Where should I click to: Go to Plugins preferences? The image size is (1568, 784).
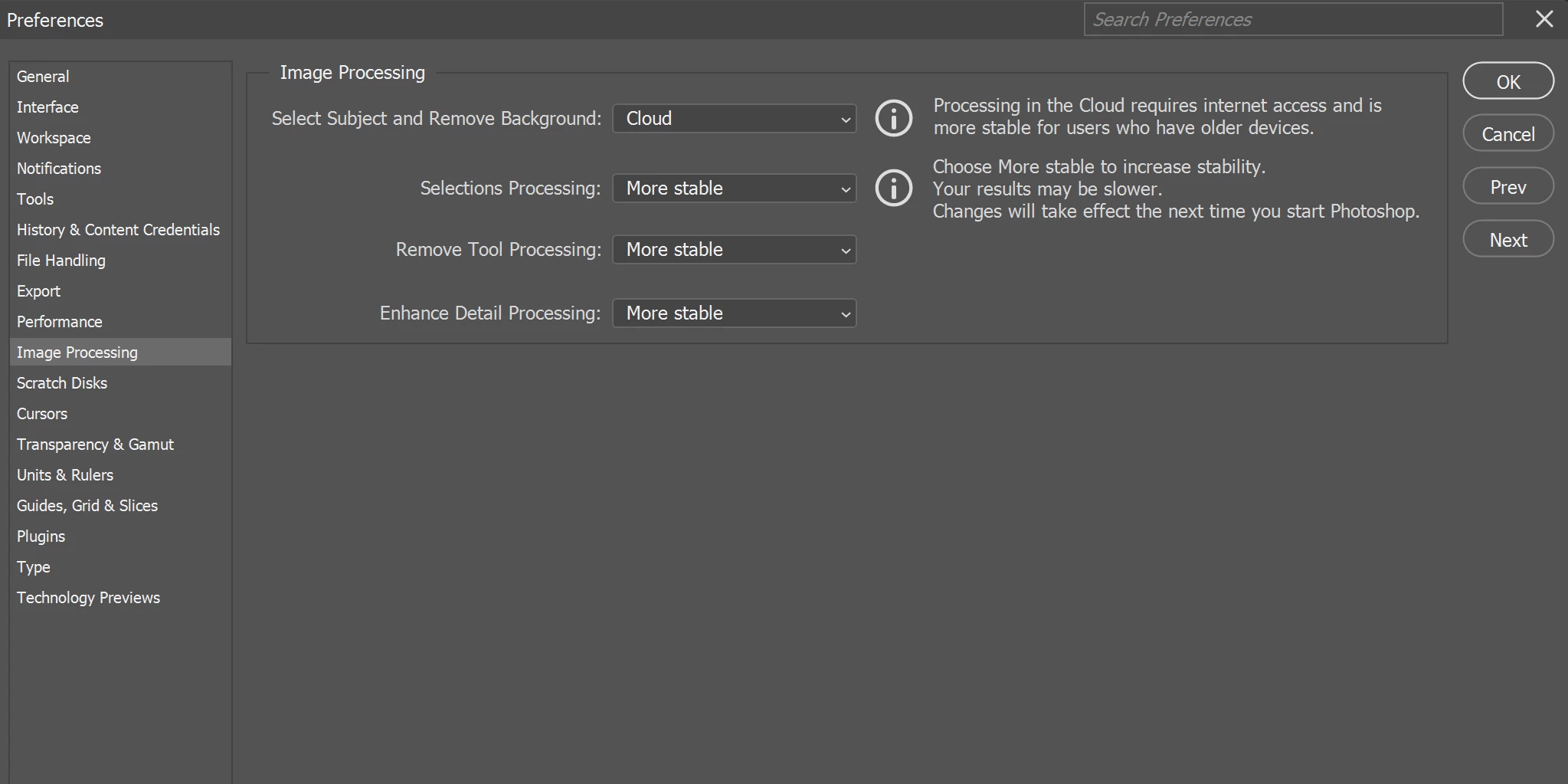pyautogui.click(x=120, y=536)
